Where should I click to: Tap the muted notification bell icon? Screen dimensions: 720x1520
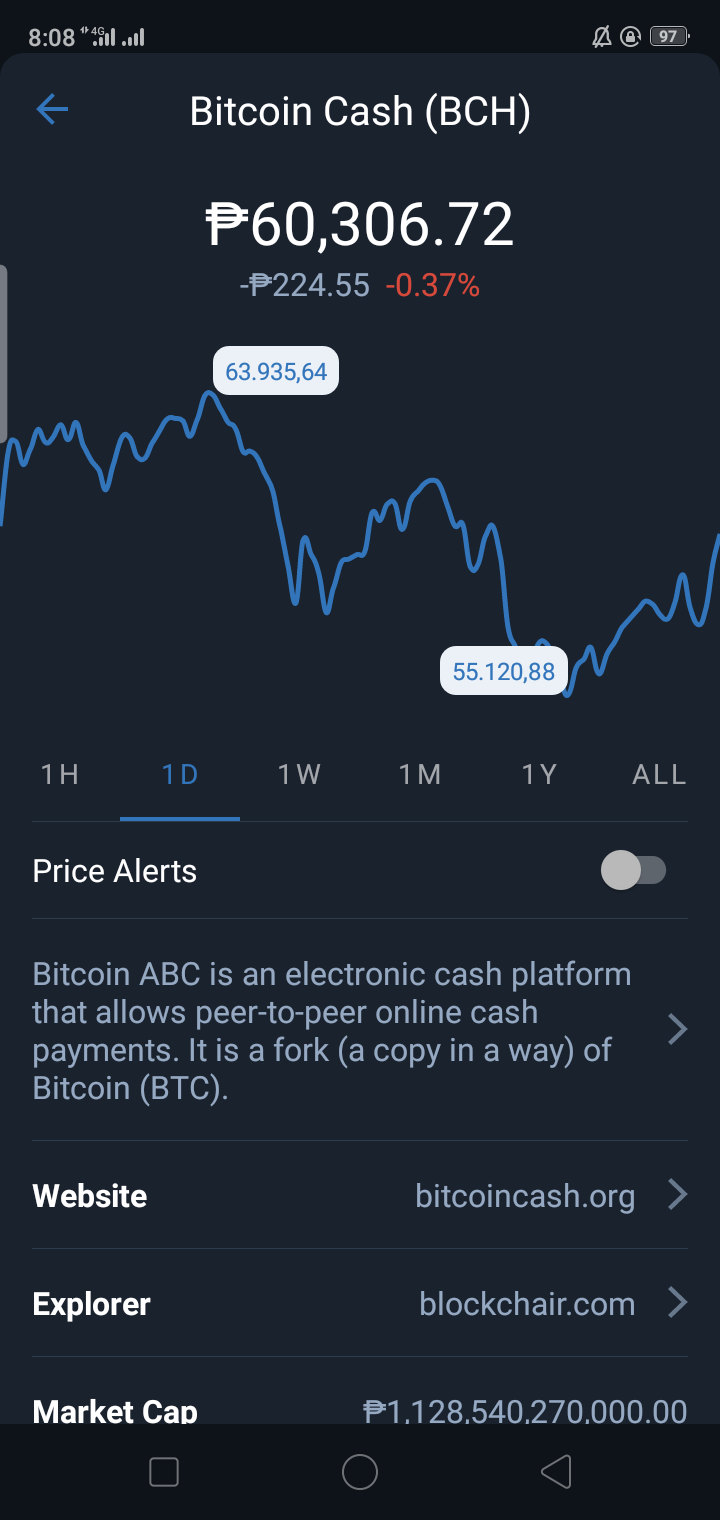[601, 38]
